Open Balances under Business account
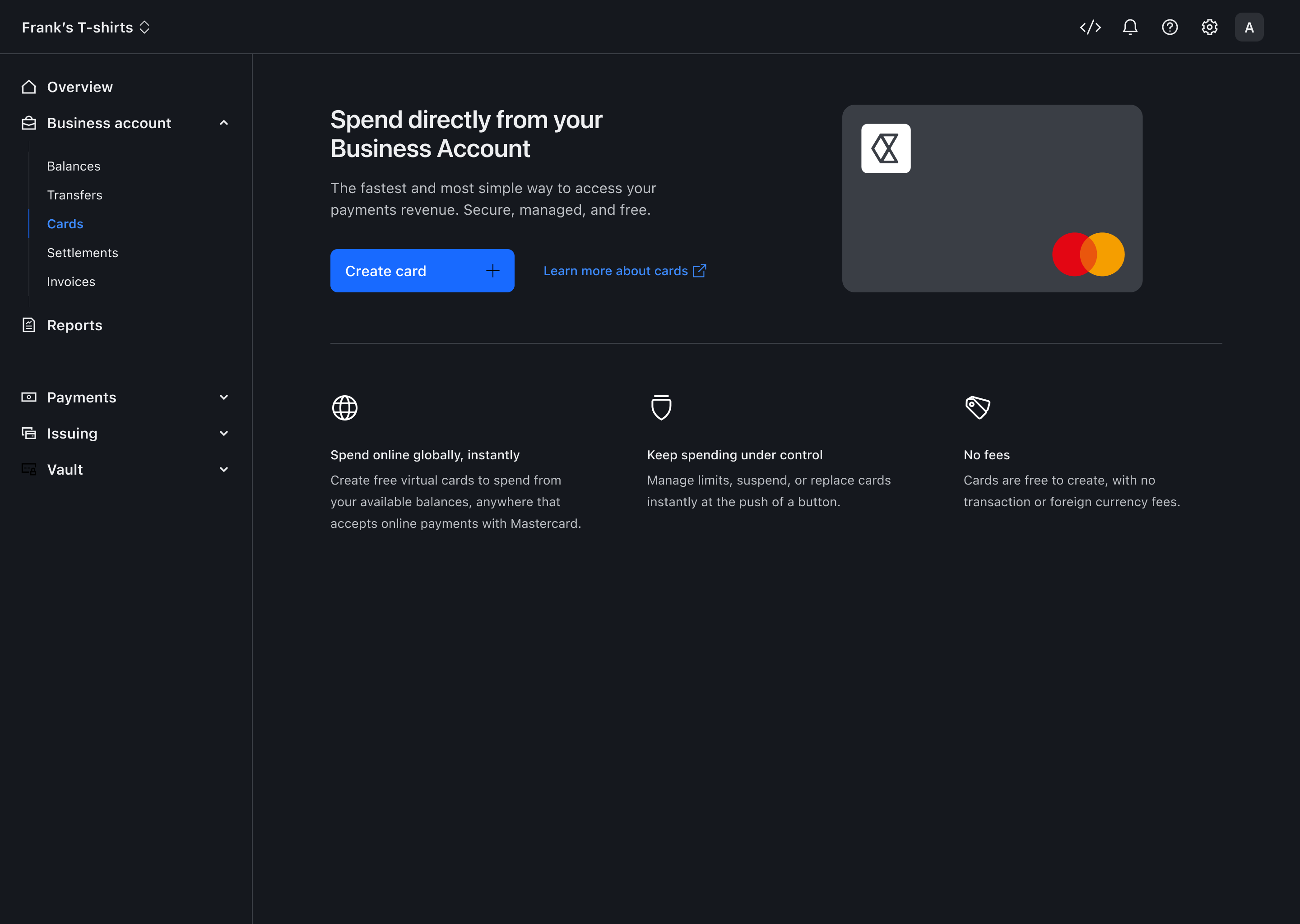 pos(74,166)
